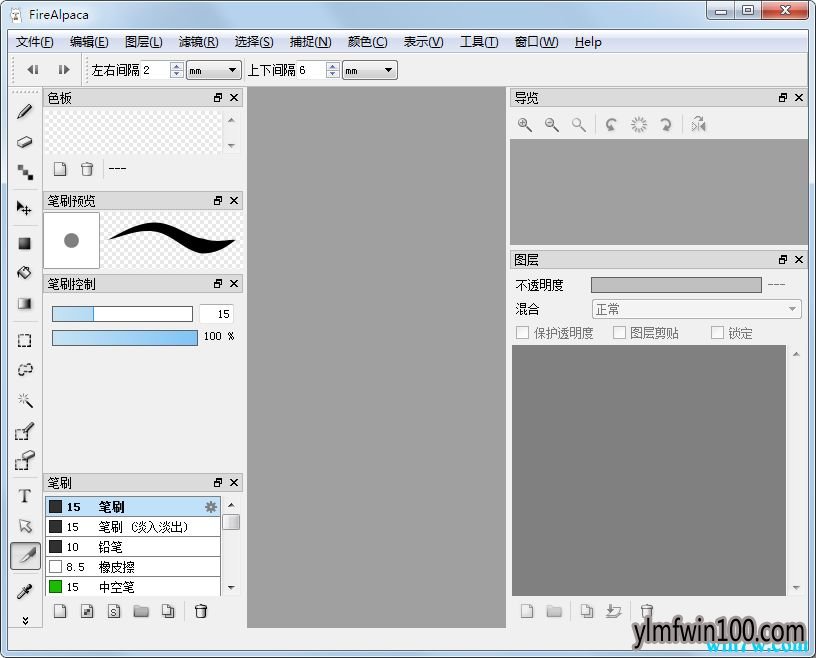The height and width of the screenshot is (658, 816).
Task: Select the Rectangular selection tool
Action: (24, 340)
